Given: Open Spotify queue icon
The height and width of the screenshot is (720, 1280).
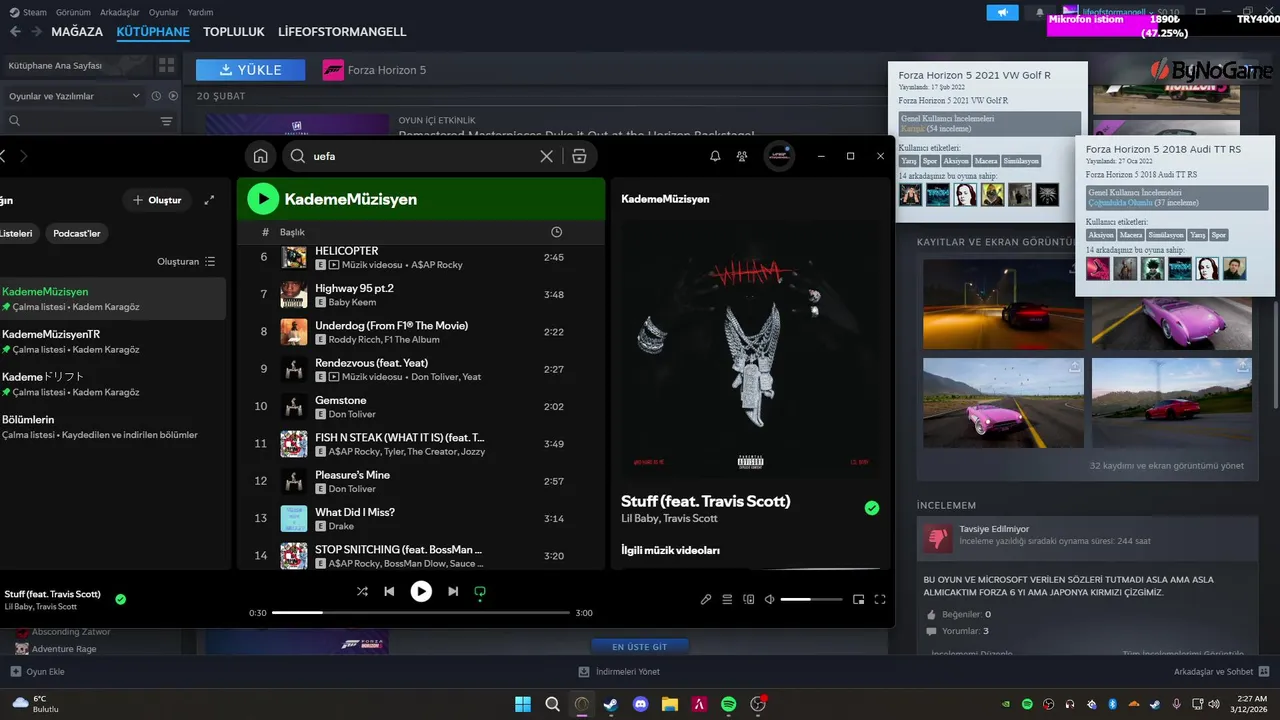Looking at the screenshot, I should click(x=727, y=600).
